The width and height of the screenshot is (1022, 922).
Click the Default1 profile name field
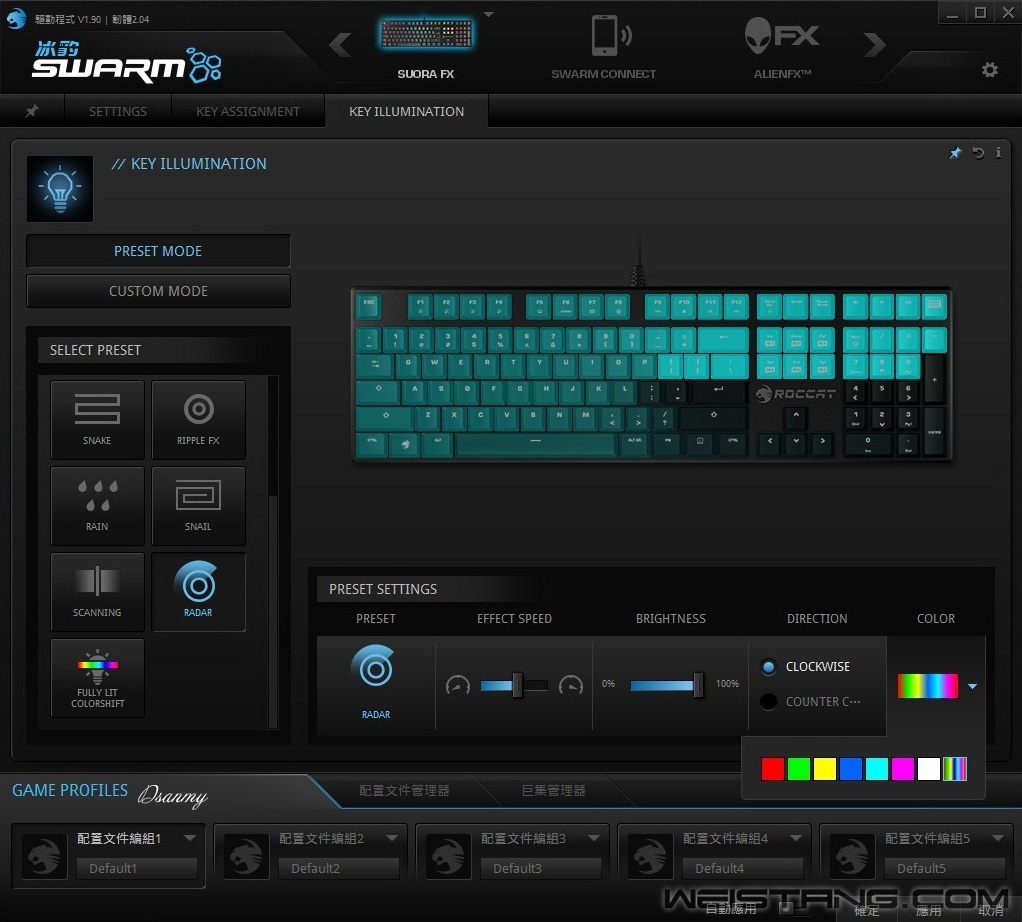pos(137,868)
